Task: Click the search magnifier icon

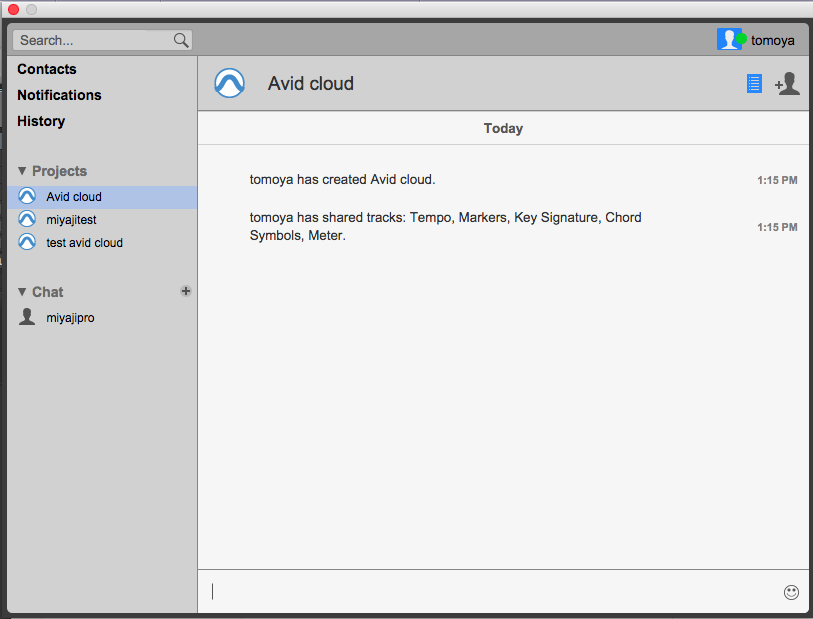Action: pos(181,40)
